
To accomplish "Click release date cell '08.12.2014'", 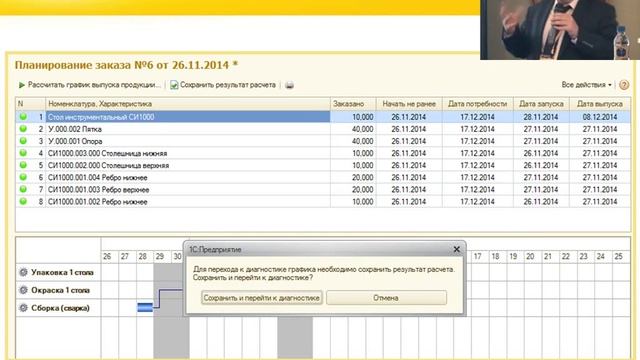I will [x=600, y=117].
